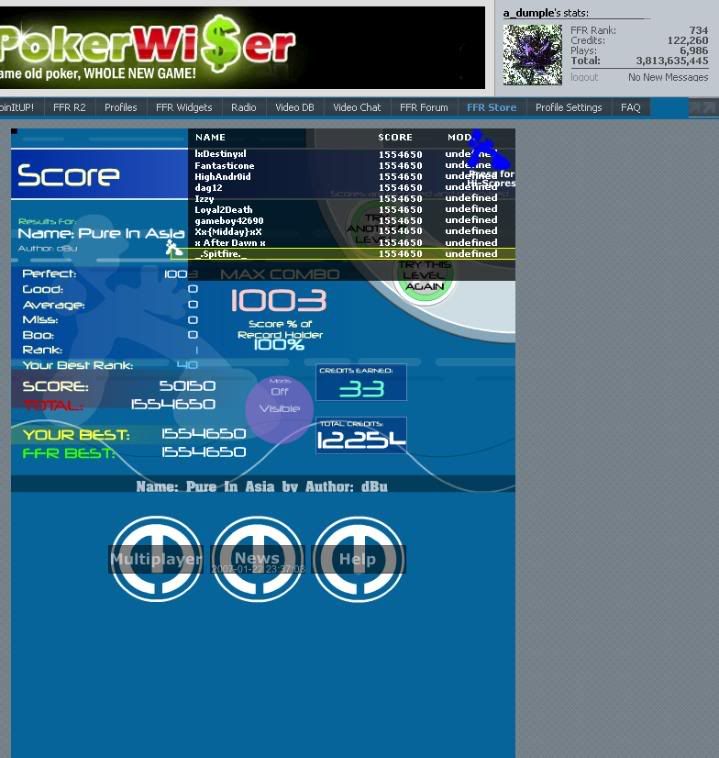Open the Video DB section
The image size is (719, 758).
coord(294,107)
